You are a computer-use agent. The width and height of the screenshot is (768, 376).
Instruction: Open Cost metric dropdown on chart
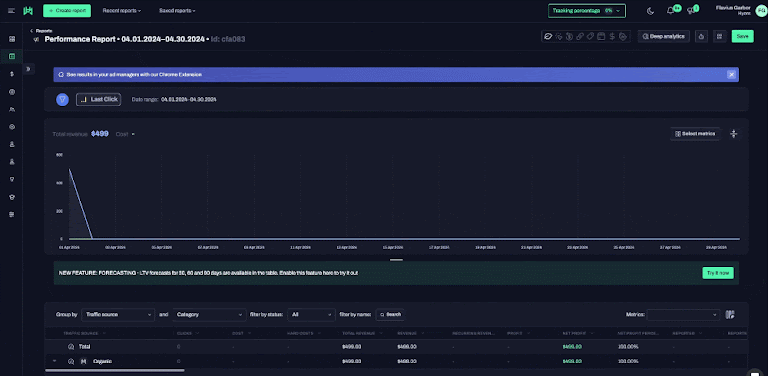125,134
